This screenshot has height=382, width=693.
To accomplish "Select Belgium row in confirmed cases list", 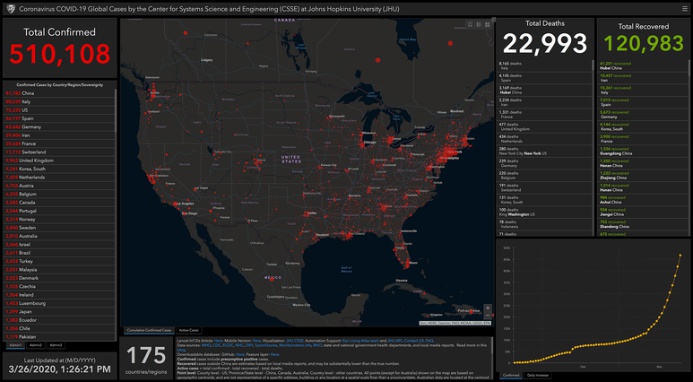I will pos(59,194).
